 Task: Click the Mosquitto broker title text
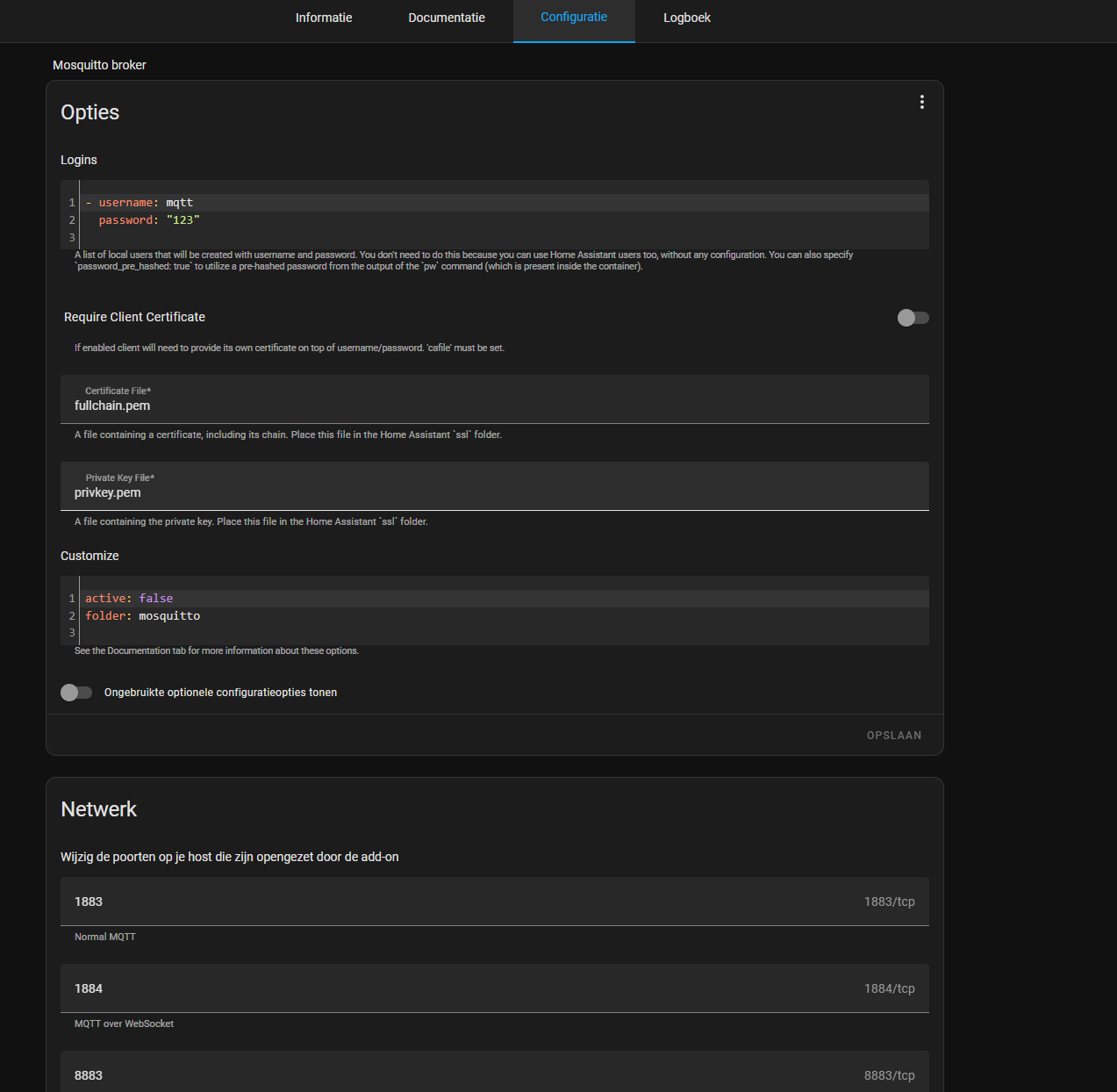click(99, 65)
